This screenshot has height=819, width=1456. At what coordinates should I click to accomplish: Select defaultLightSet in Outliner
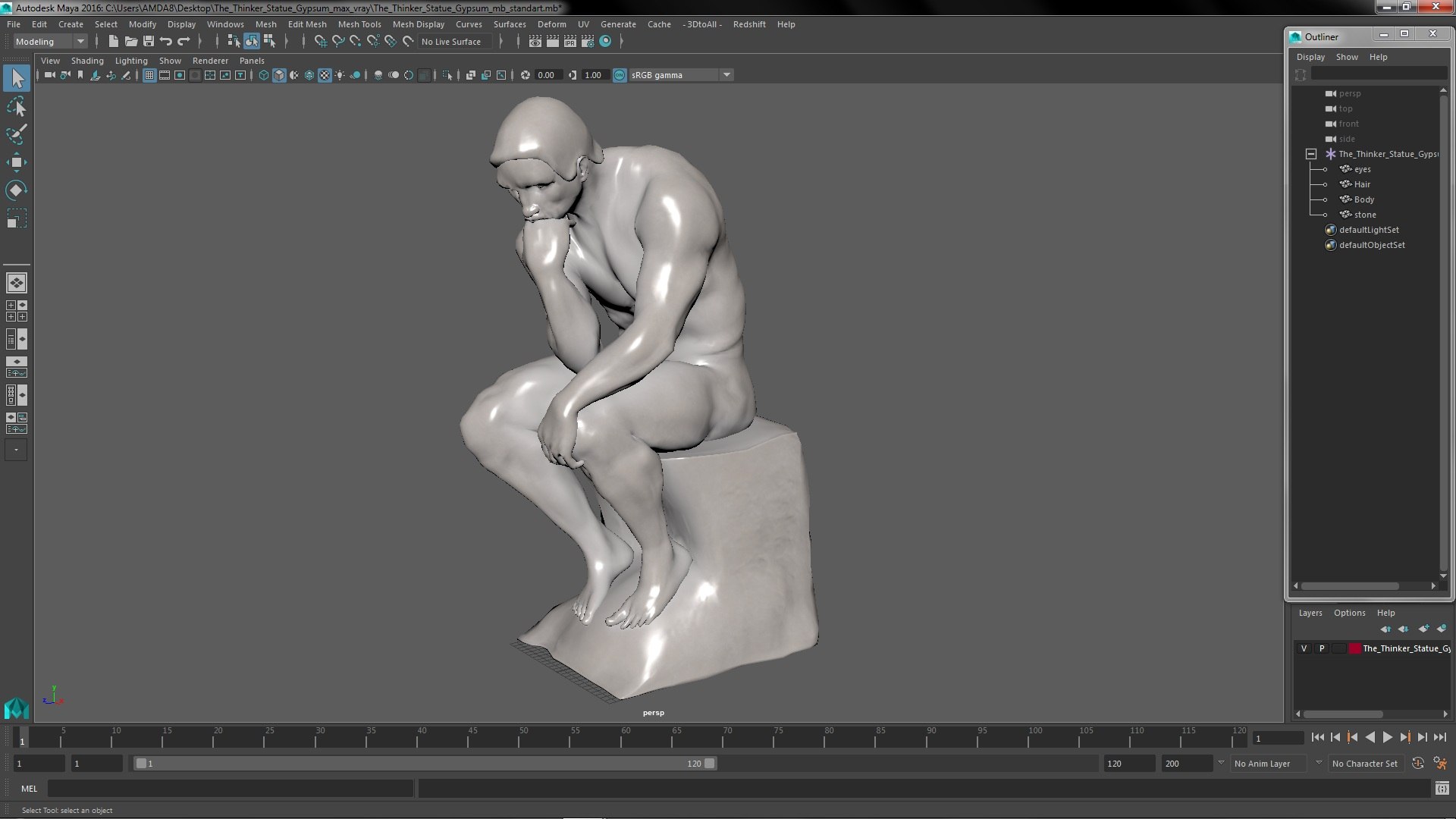tap(1368, 230)
